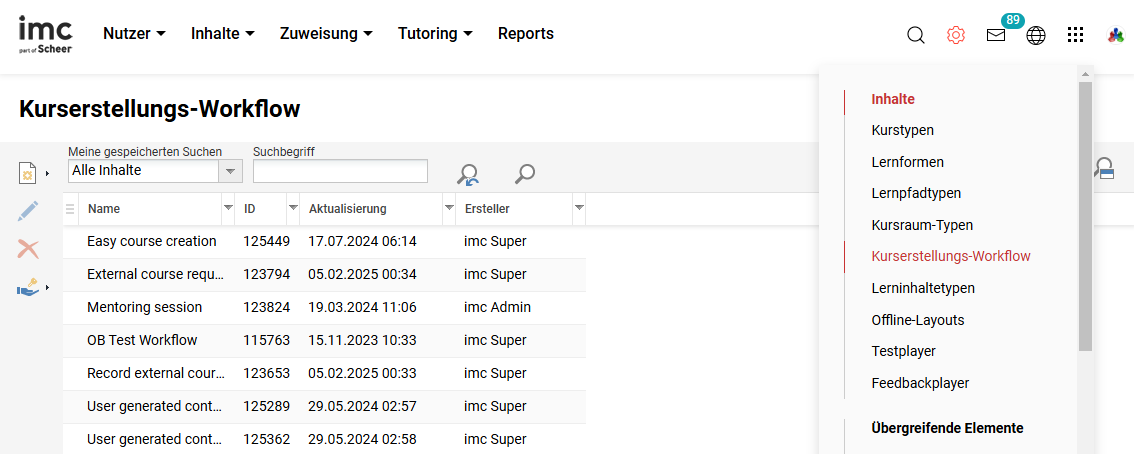Select Kurstypen in the settings panel

pyautogui.click(x=902, y=130)
